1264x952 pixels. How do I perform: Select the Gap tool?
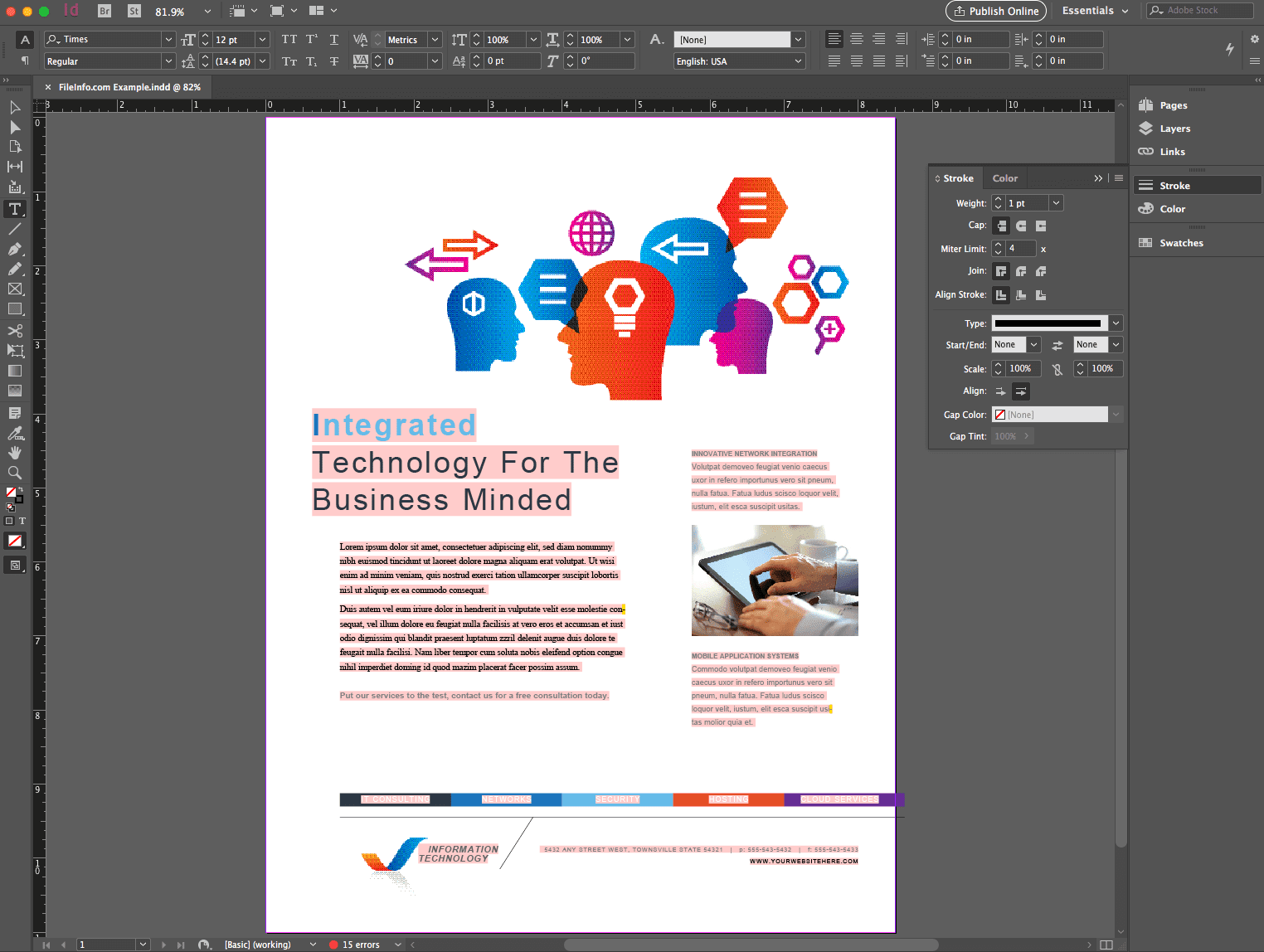(15, 167)
